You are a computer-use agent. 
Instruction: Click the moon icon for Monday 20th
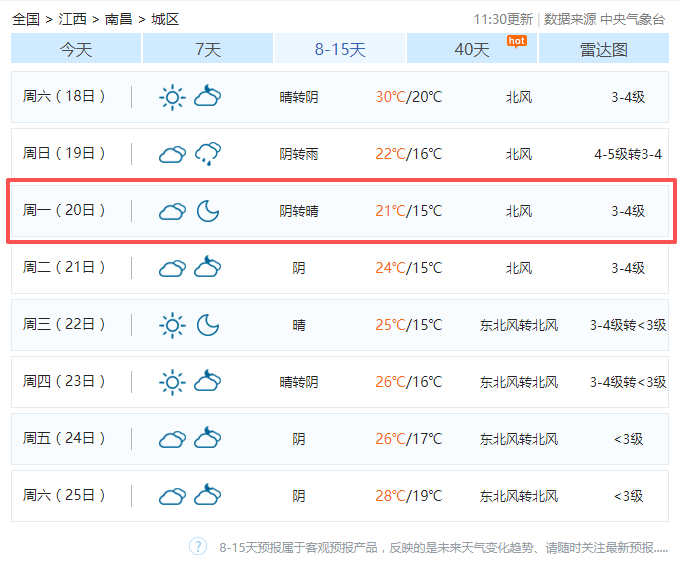coord(208,211)
